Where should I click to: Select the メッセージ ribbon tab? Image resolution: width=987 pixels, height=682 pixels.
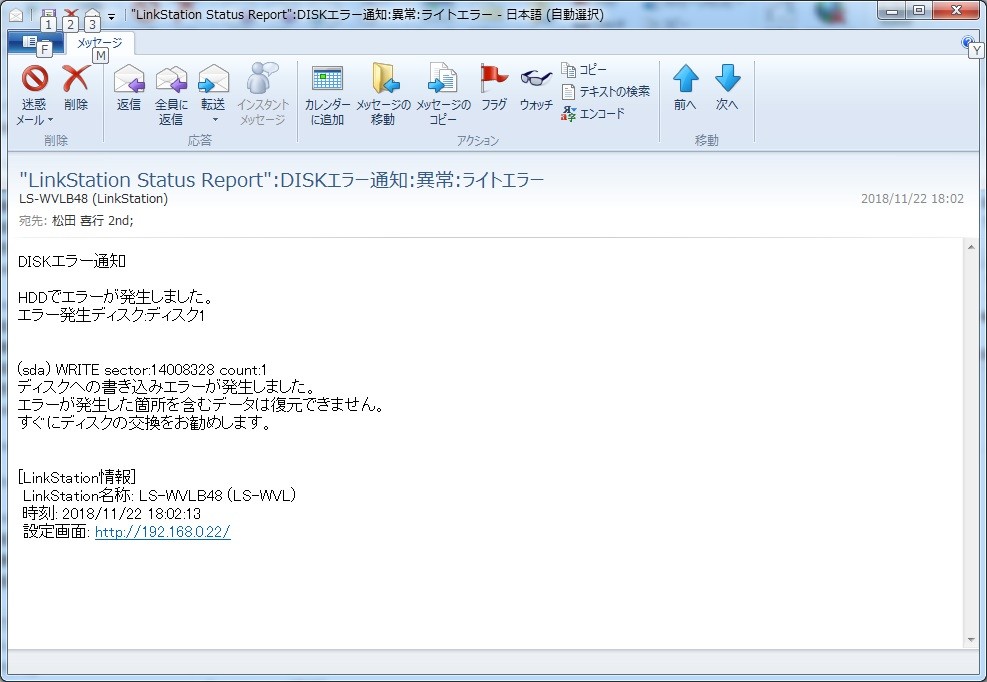pyautogui.click(x=99, y=43)
